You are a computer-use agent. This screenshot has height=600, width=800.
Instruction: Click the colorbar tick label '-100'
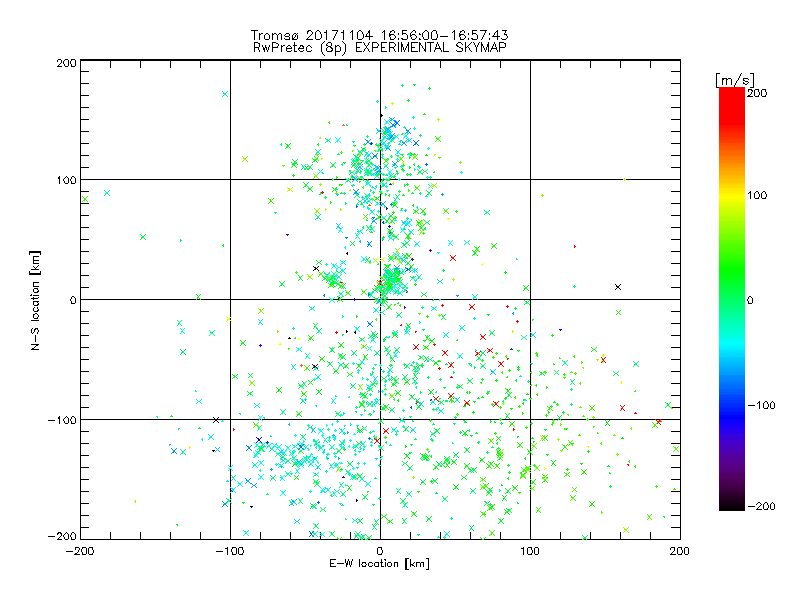click(761, 406)
